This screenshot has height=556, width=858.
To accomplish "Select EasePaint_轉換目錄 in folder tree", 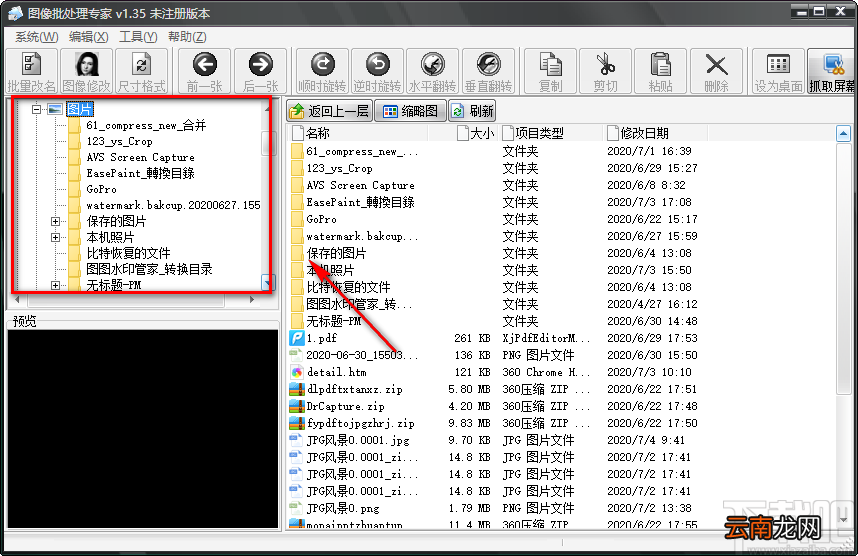I will [x=140, y=173].
